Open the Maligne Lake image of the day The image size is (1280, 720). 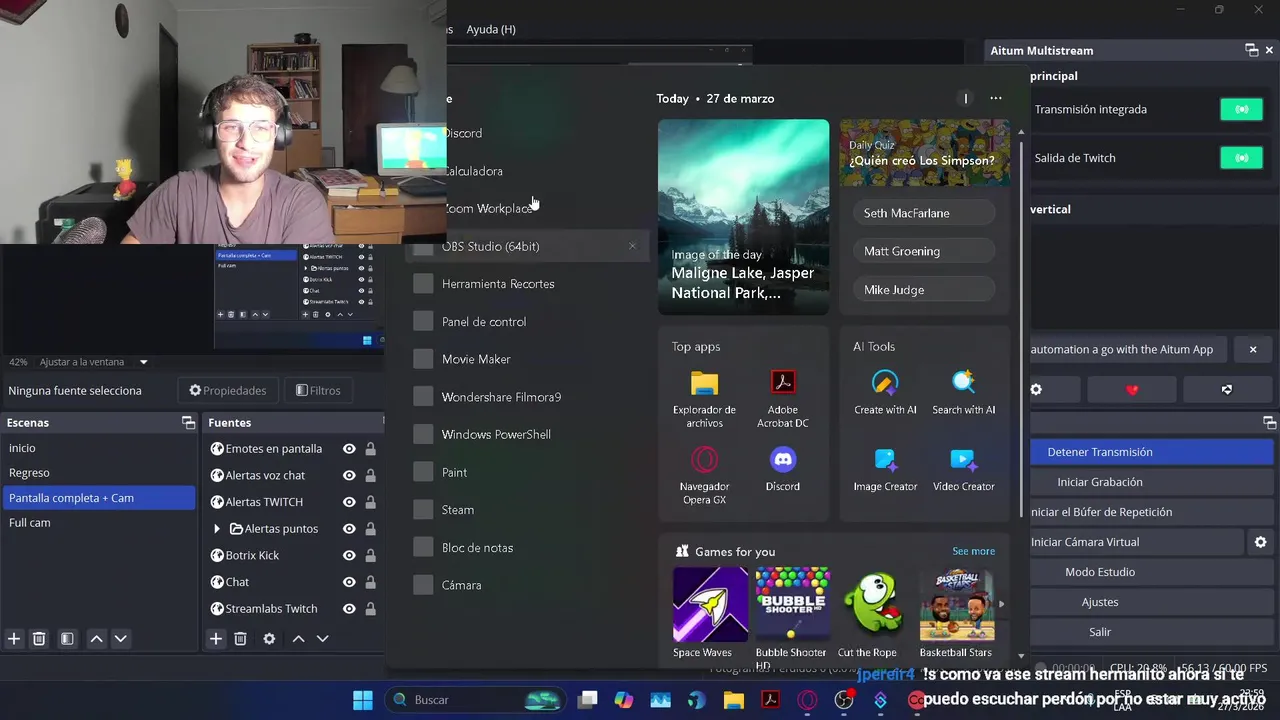tap(743, 217)
